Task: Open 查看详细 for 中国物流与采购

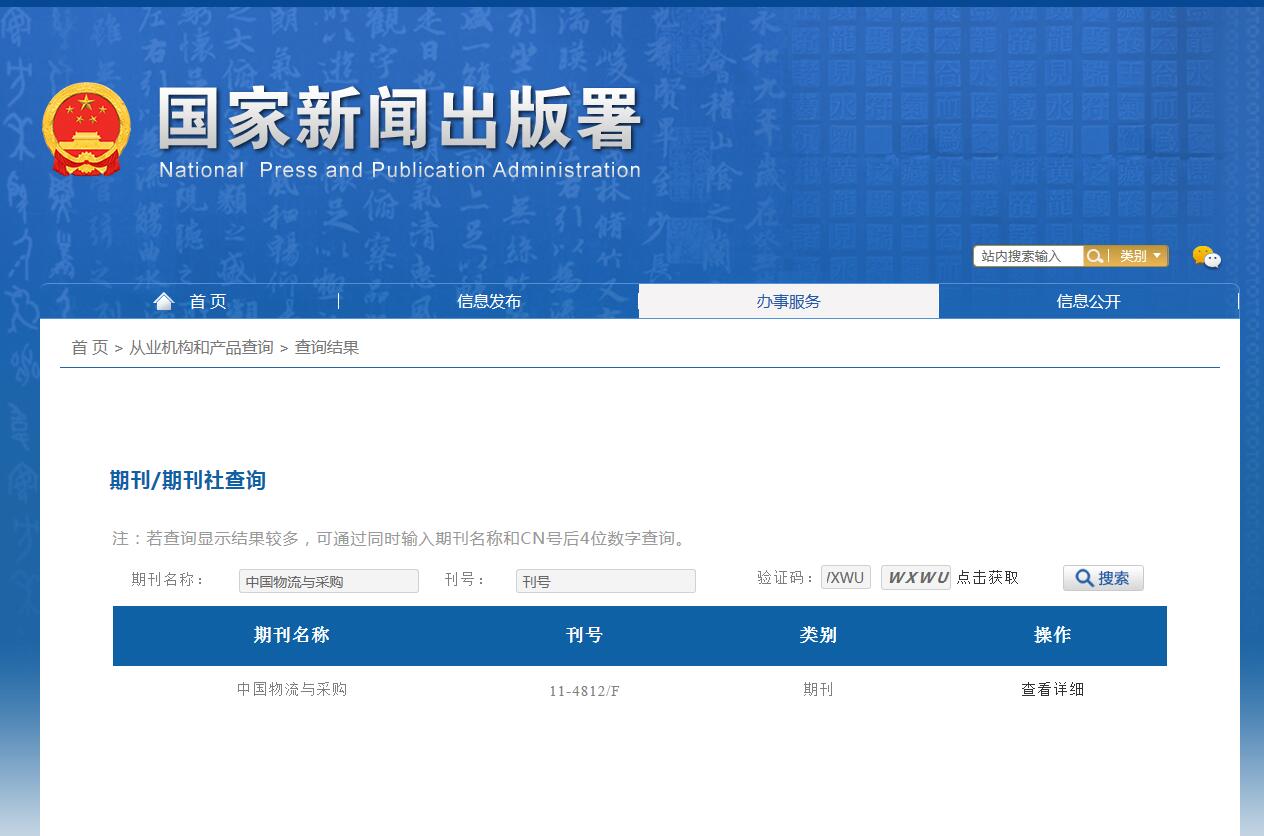Action: tap(1051, 689)
